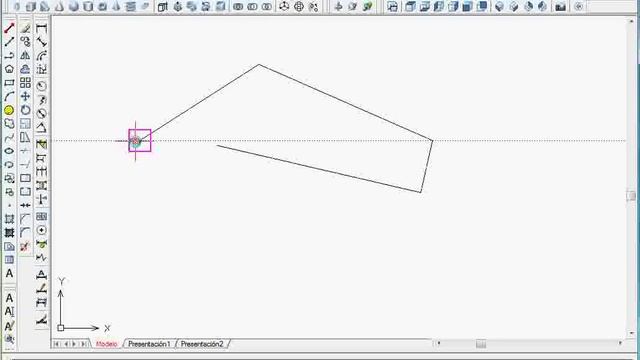Choose the Angular dimension tool
The height and width of the screenshot is (360, 640).
click(x=41, y=128)
